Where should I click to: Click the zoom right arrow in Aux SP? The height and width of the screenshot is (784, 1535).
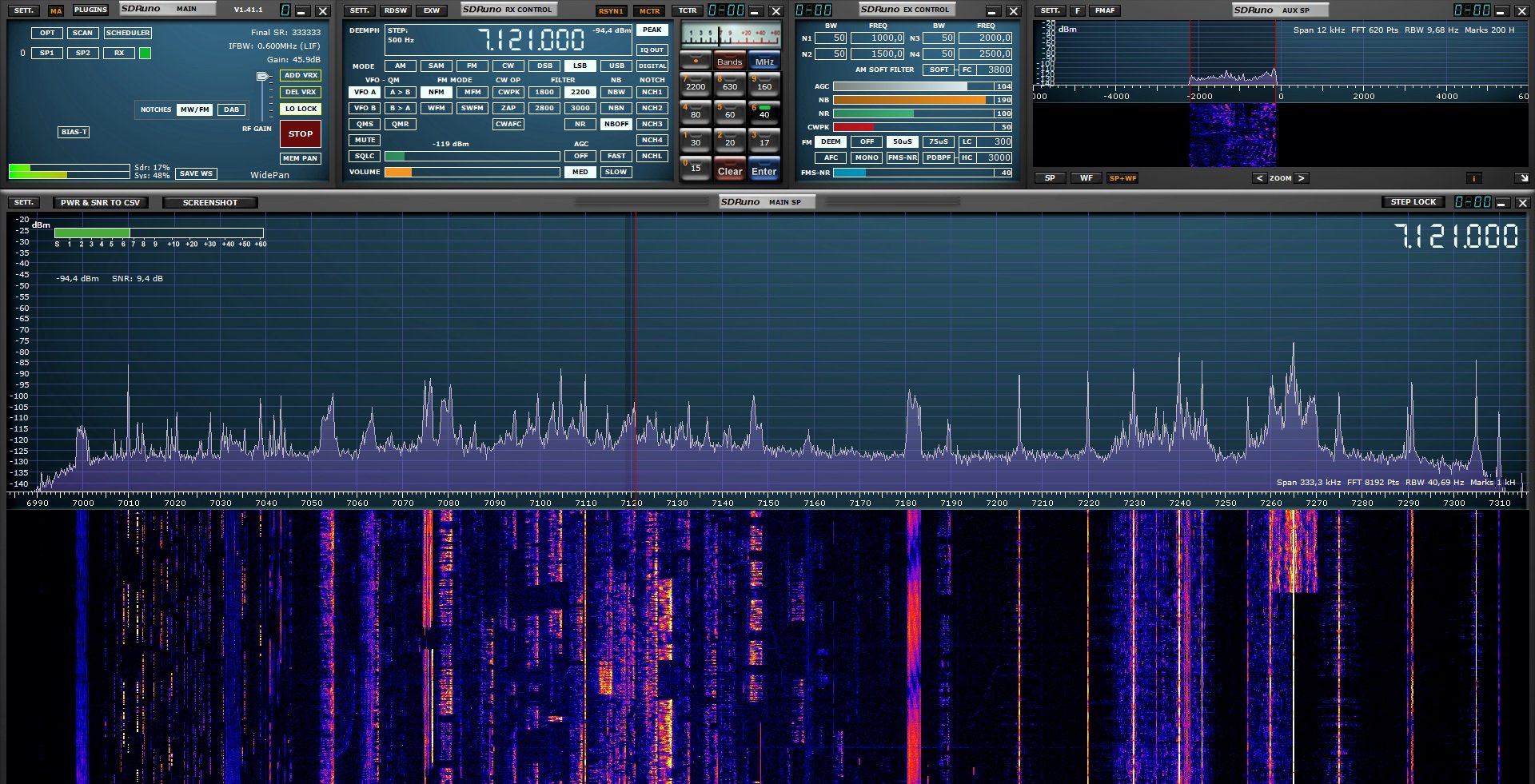(1302, 178)
